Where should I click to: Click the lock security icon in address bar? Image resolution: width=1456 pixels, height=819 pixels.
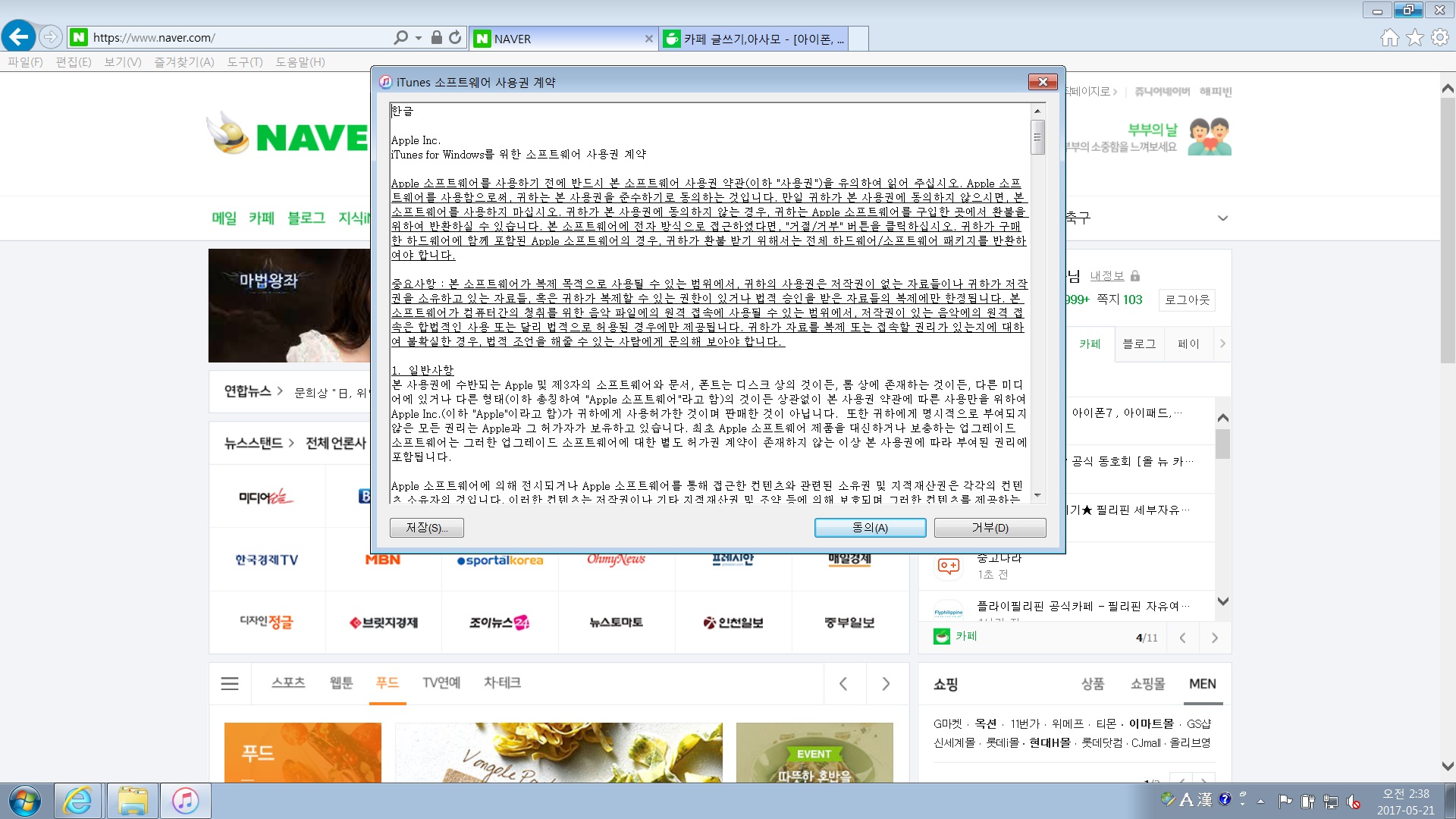[x=436, y=38]
